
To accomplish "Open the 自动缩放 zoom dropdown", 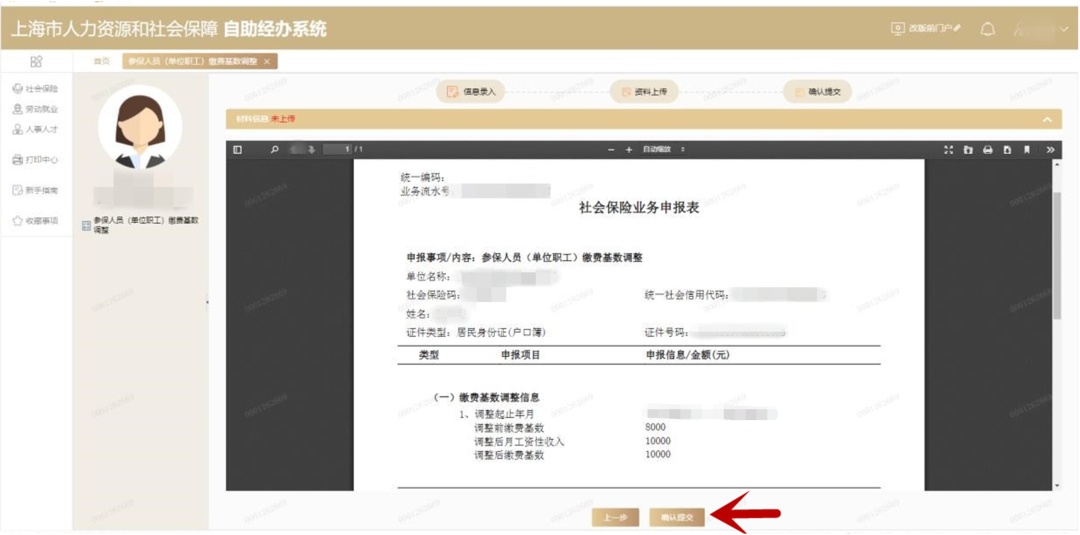I will tap(664, 150).
